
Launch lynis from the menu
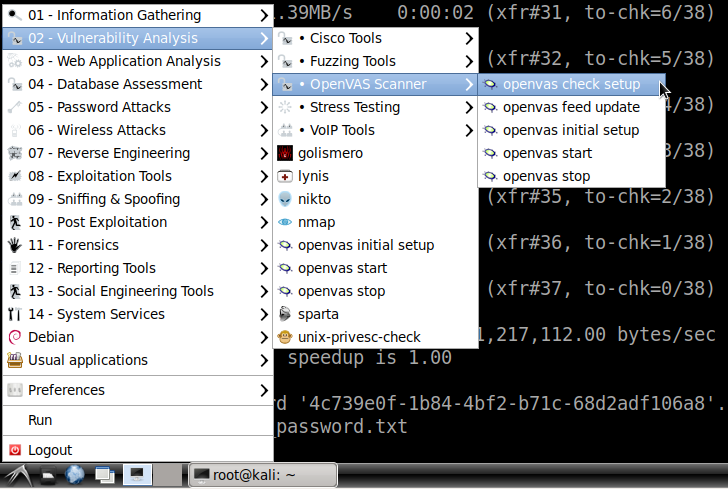click(x=313, y=176)
